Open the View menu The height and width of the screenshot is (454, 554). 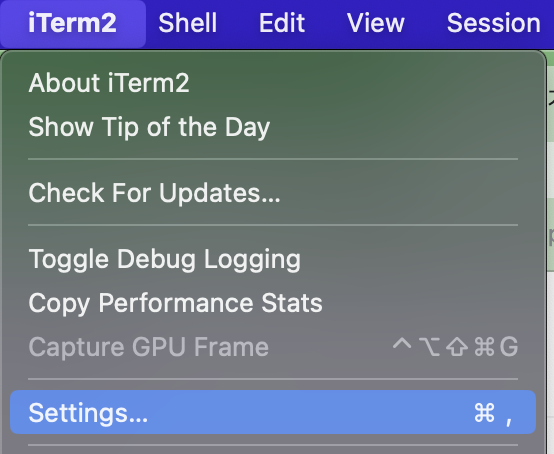click(x=376, y=23)
